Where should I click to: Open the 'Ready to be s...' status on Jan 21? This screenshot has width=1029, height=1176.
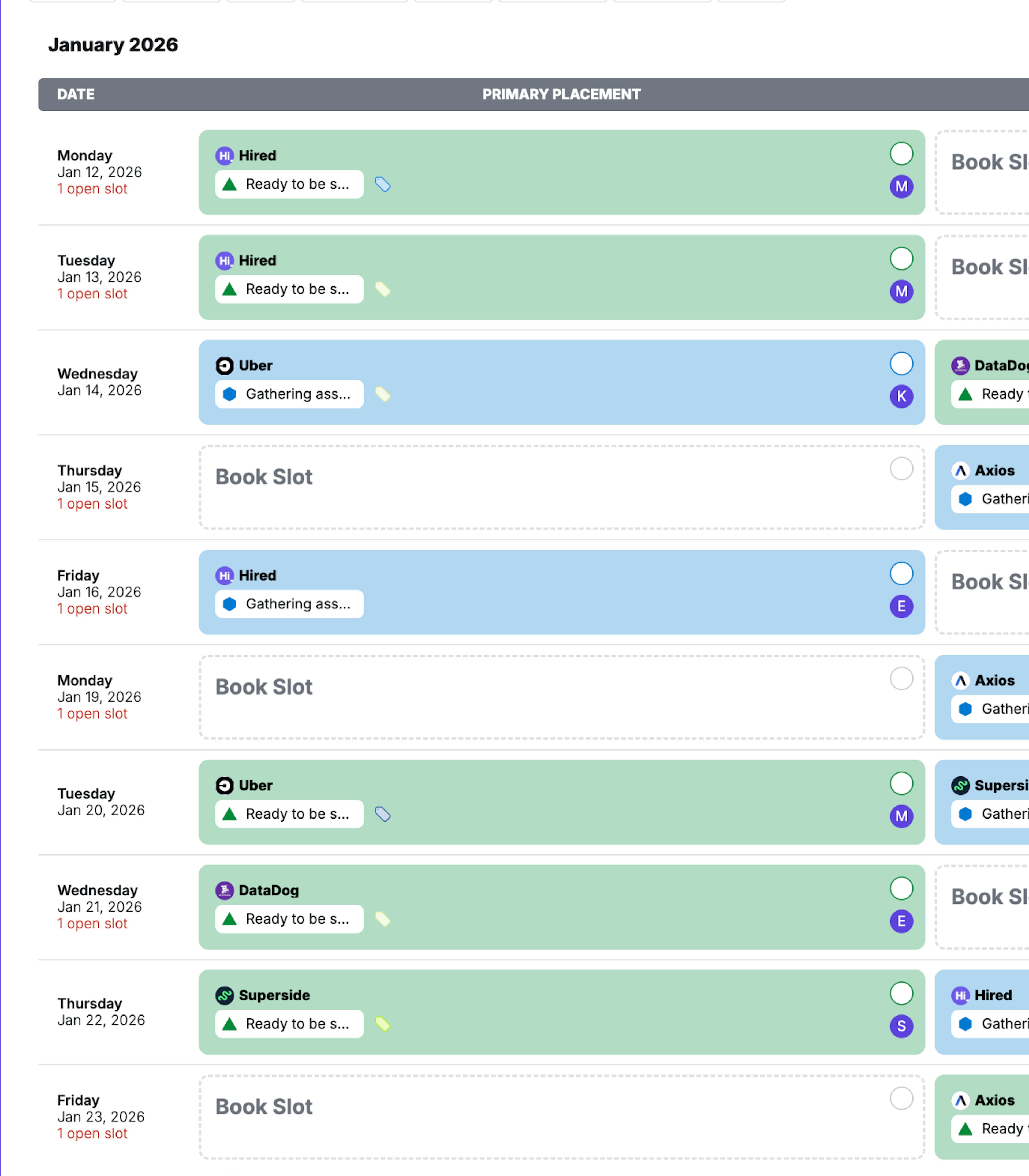click(288, 919)
